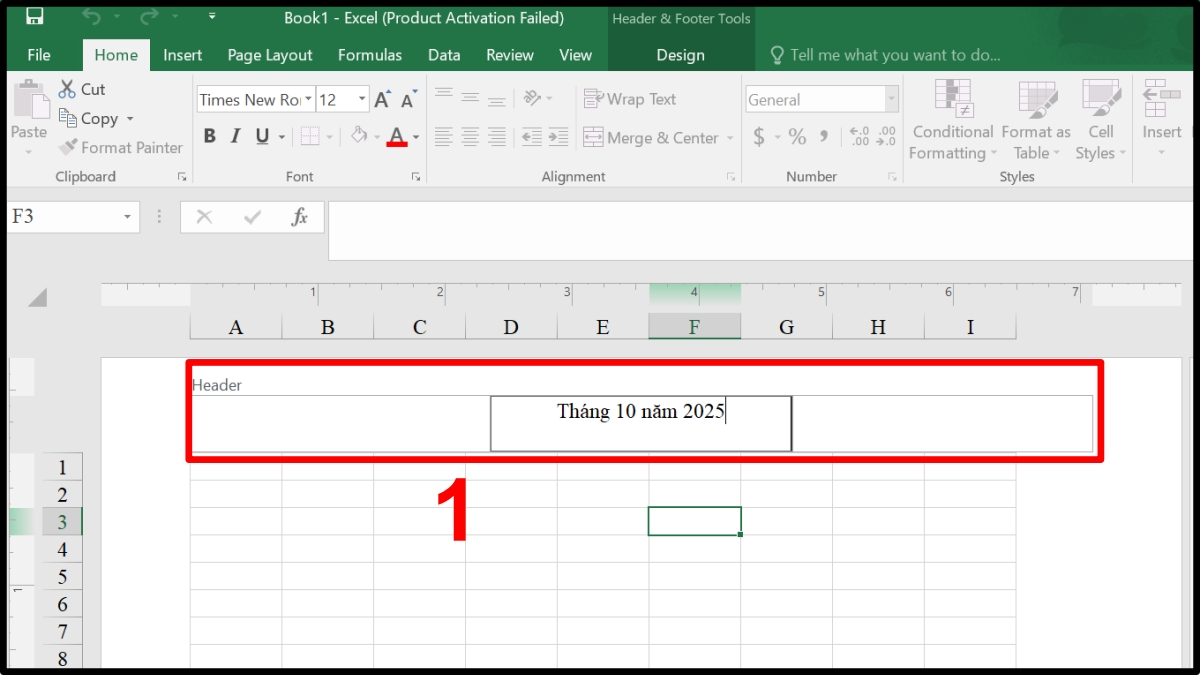
Task: Toggle center alignment
Action: [469, 137]
